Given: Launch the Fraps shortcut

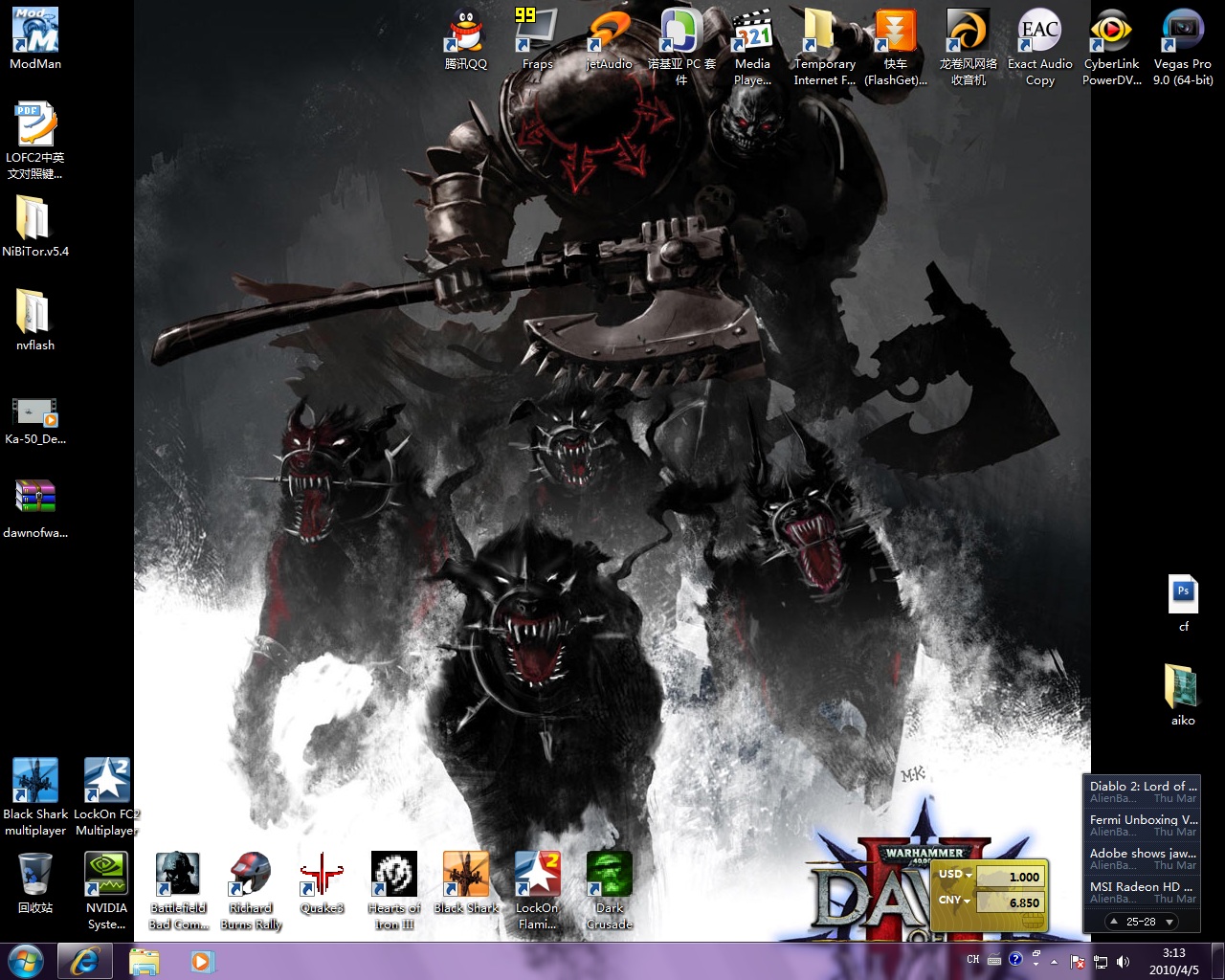Looking at the screenshot, I should pyautogui.click(x=538, y=39).
